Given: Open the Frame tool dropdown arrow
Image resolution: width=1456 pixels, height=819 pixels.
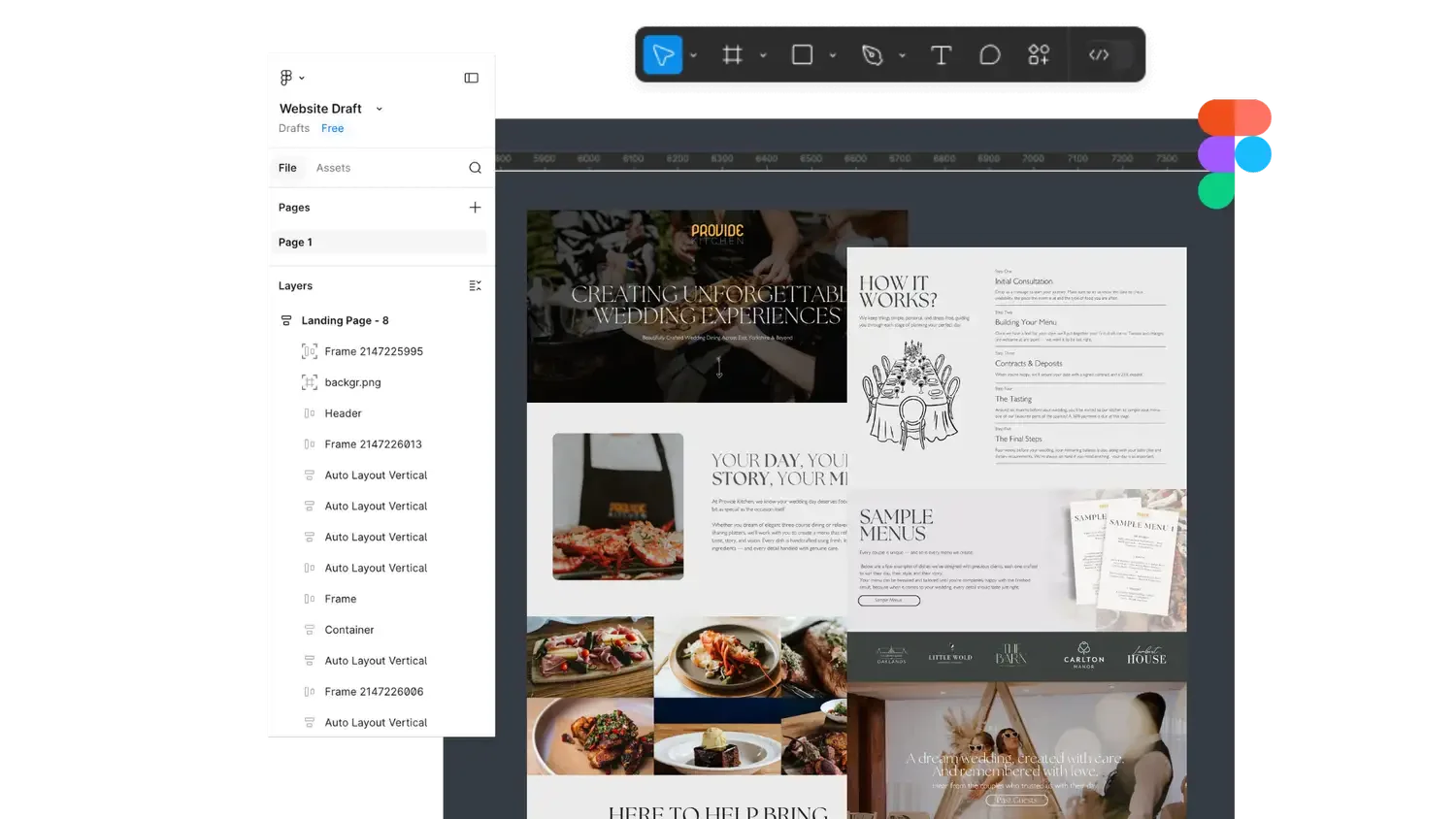Looking at the screenshot, I should (763, 55).
